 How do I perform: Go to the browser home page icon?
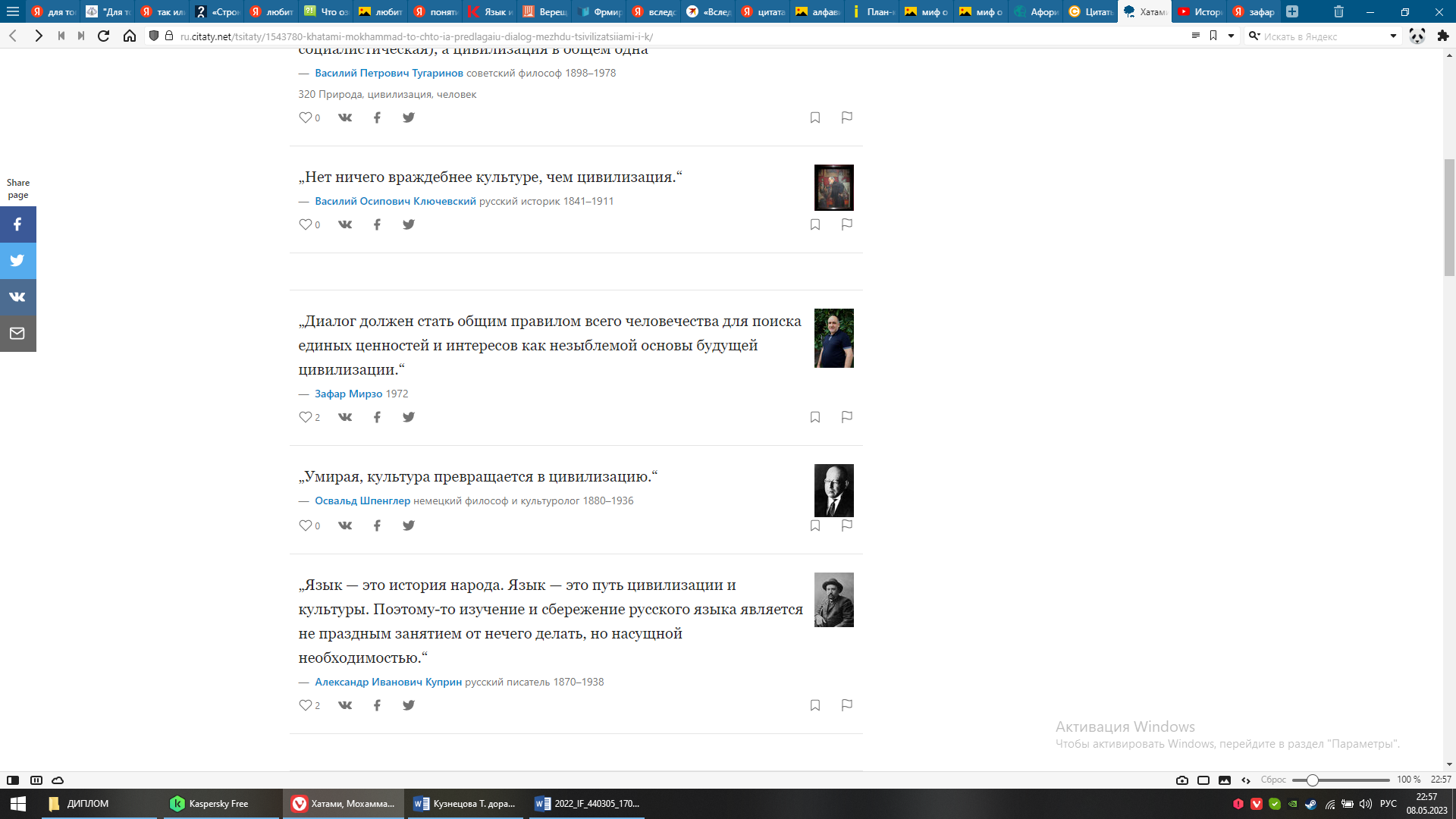(x=130, y=36)
